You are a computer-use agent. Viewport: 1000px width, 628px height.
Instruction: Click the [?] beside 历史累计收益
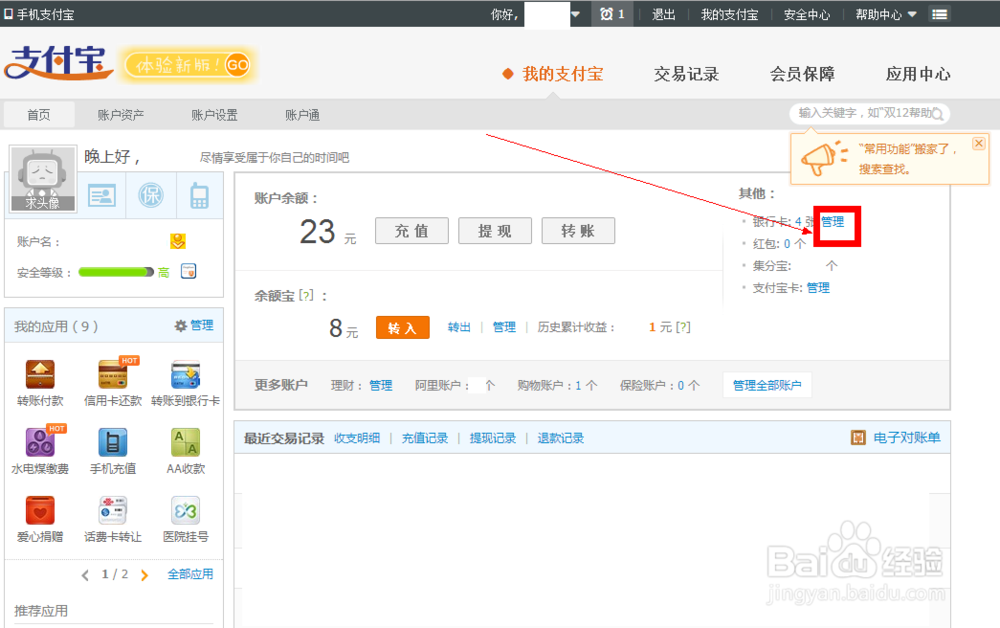point(683,327)
